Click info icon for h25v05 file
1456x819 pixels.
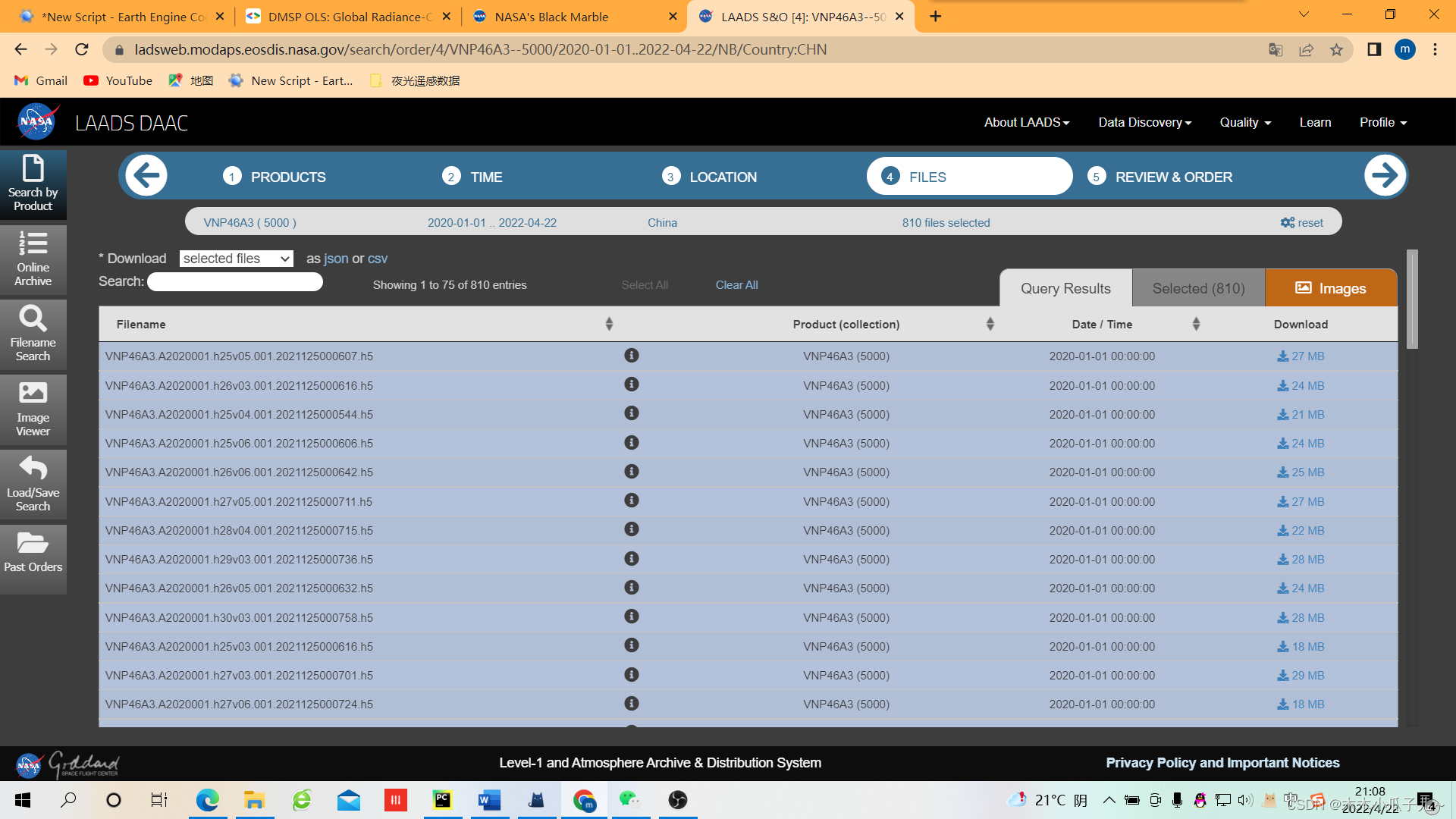point(631,356)
